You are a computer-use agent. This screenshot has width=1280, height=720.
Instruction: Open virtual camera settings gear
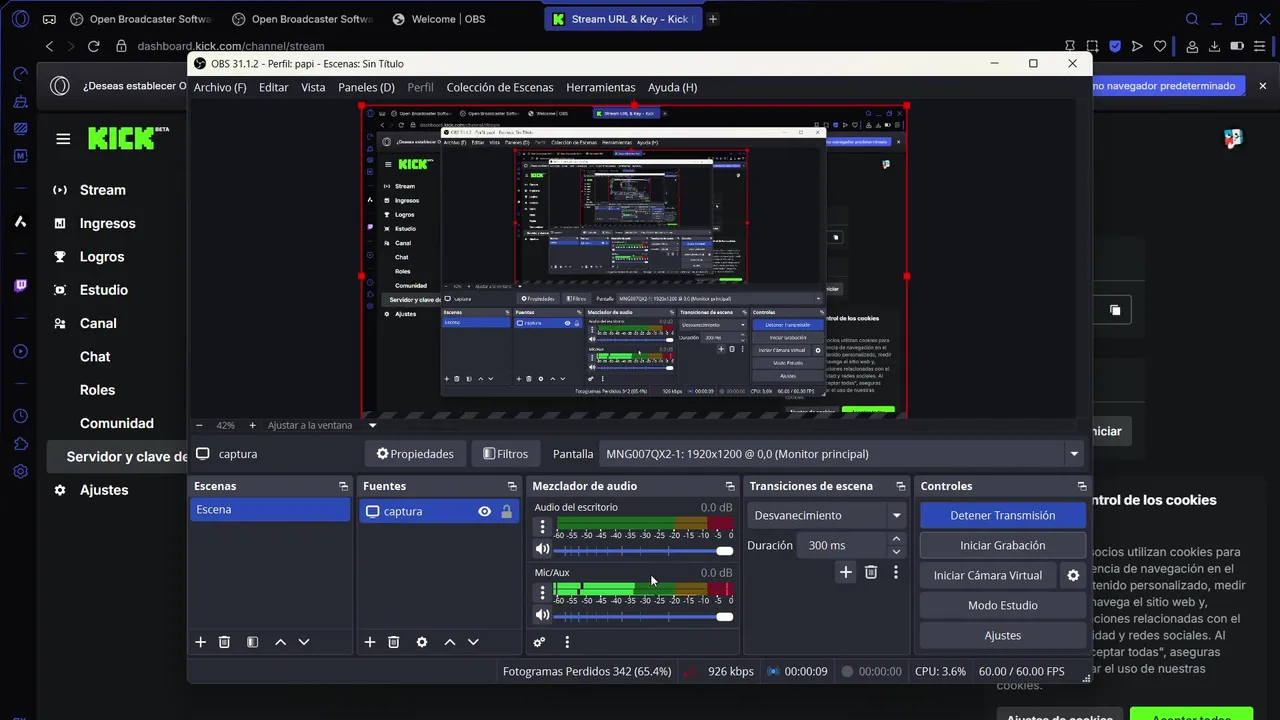coord(1073,575)
